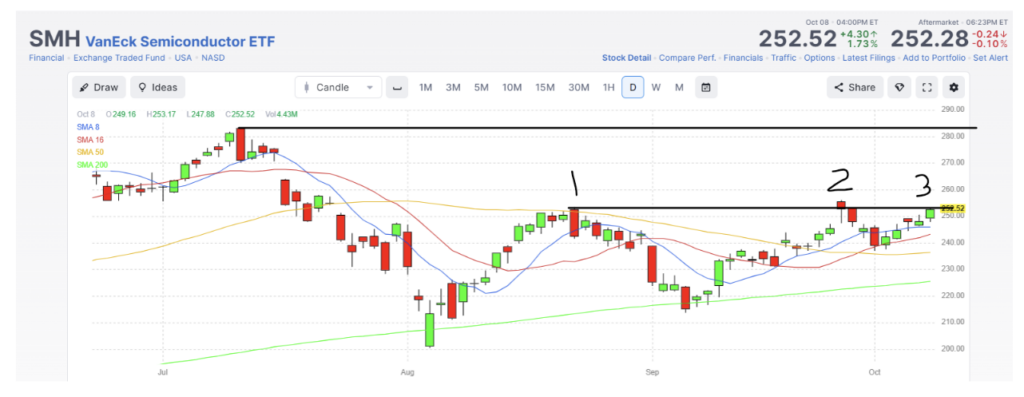This screenshot has width=1024, height=397.
Task: Click the SMA 16 indicator label
Action: click(89, 140)
